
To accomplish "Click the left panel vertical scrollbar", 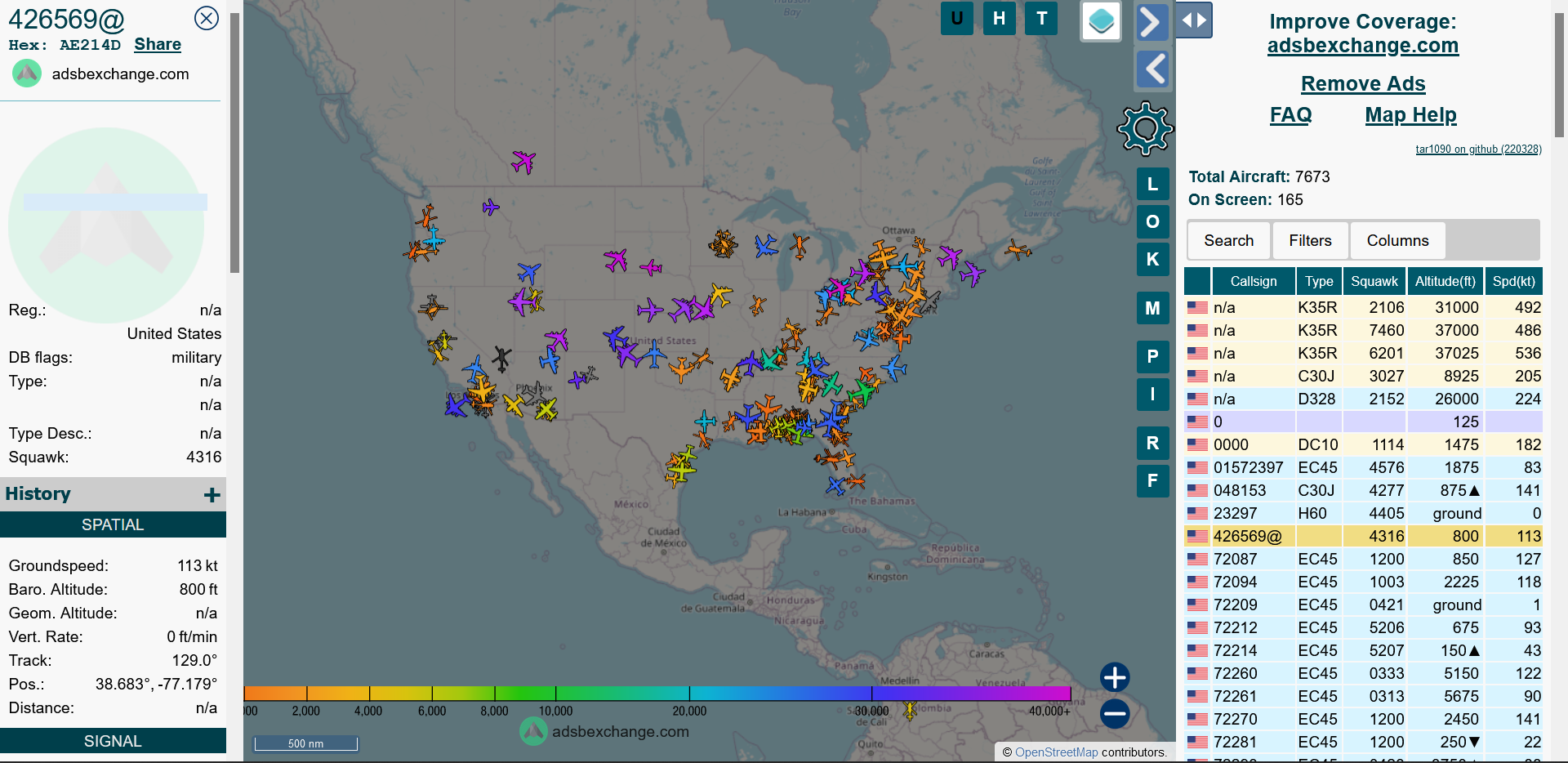I will click(x=235, y=142).
